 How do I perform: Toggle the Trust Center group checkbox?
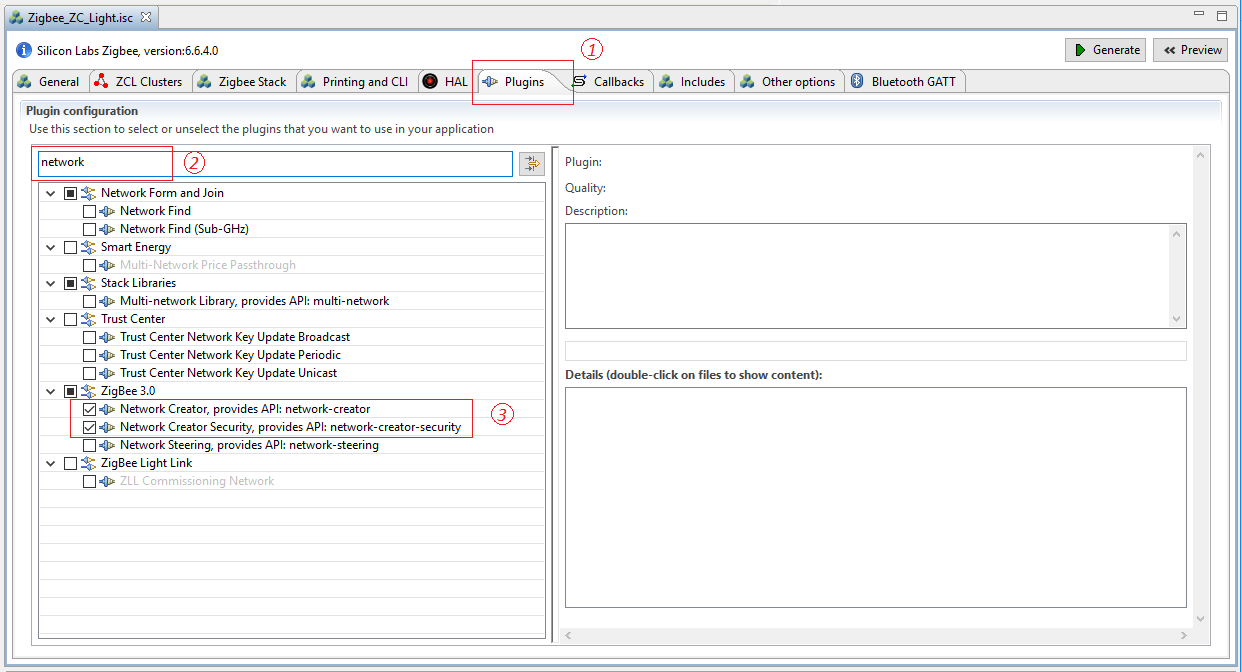[70, 319]
